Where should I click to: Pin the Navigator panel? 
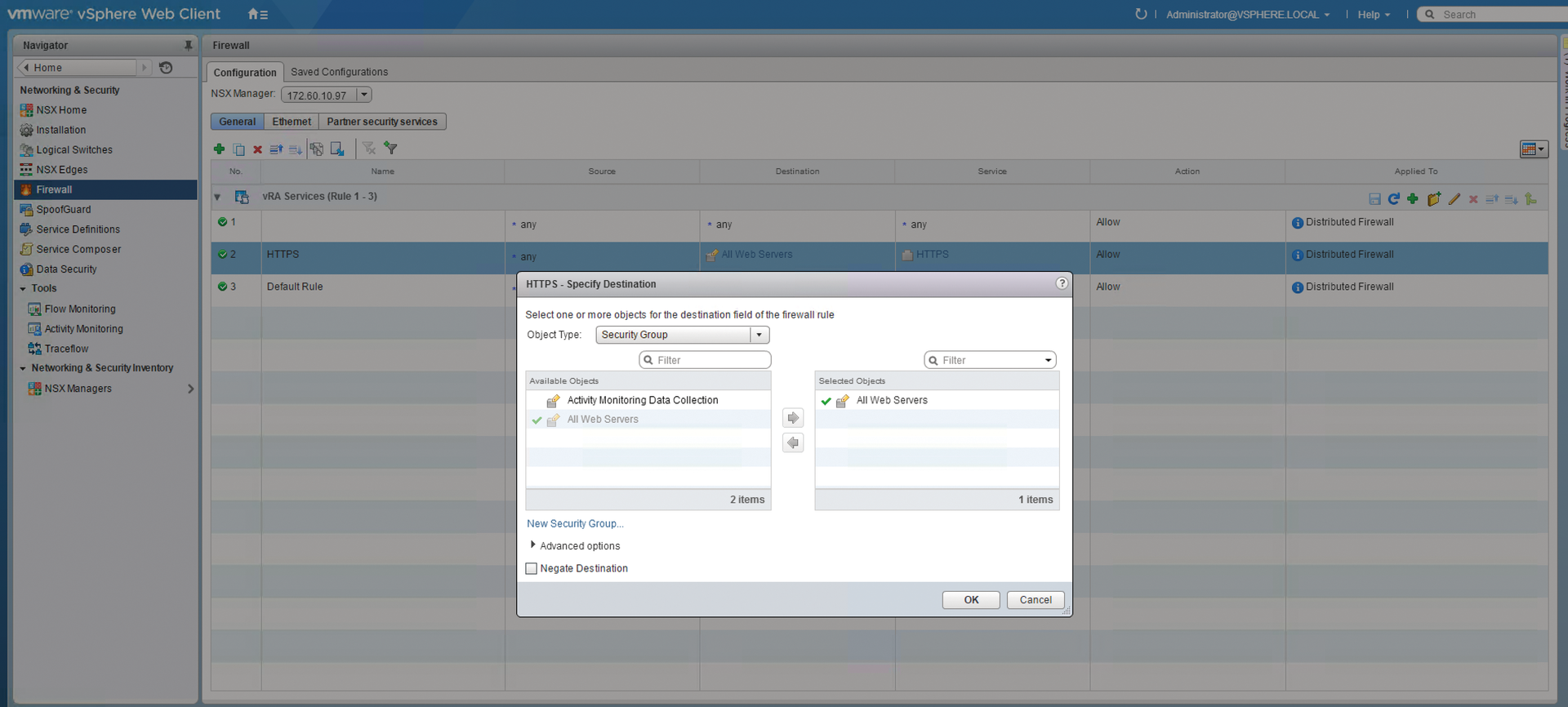point(188,46)
